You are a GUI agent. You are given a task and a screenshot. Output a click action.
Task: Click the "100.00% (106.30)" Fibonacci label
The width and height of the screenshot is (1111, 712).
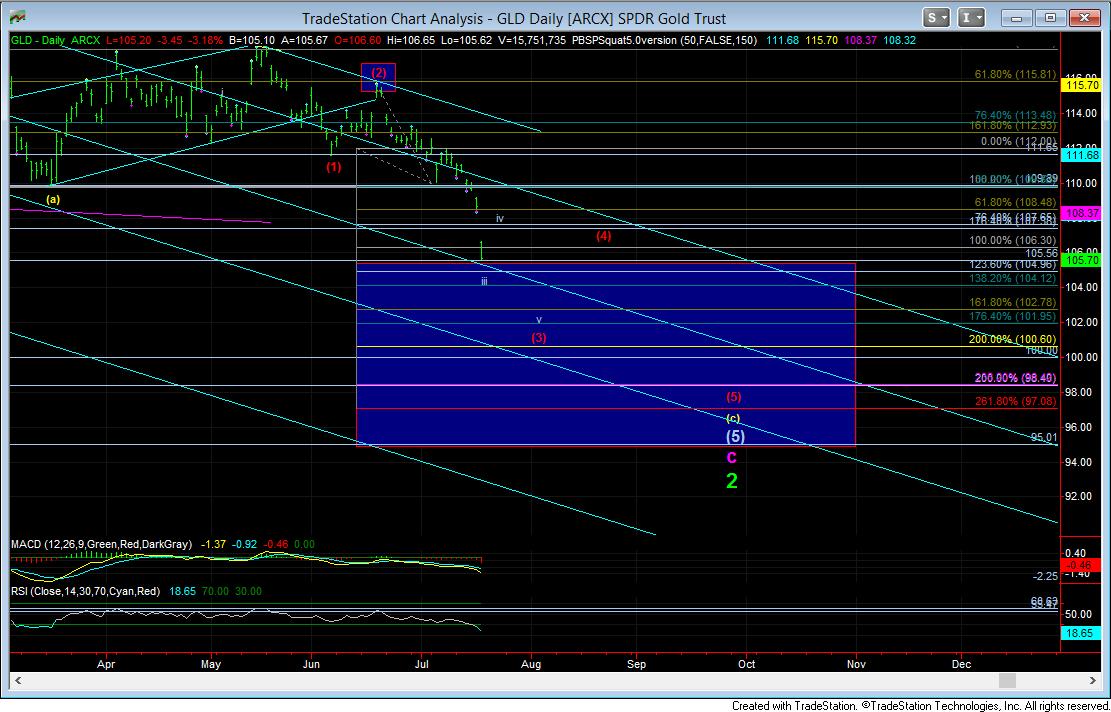1013,241
